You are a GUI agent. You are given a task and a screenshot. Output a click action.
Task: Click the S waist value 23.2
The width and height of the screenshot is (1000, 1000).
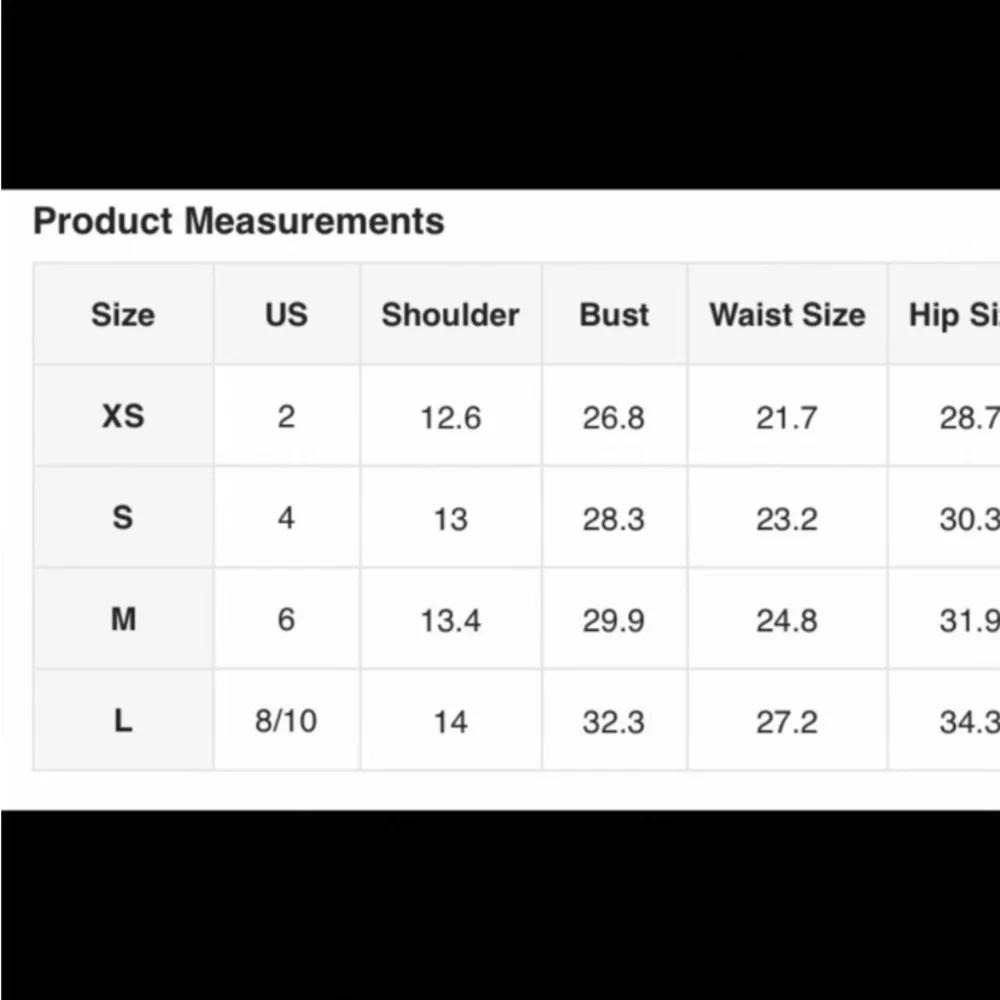point(787,519)
